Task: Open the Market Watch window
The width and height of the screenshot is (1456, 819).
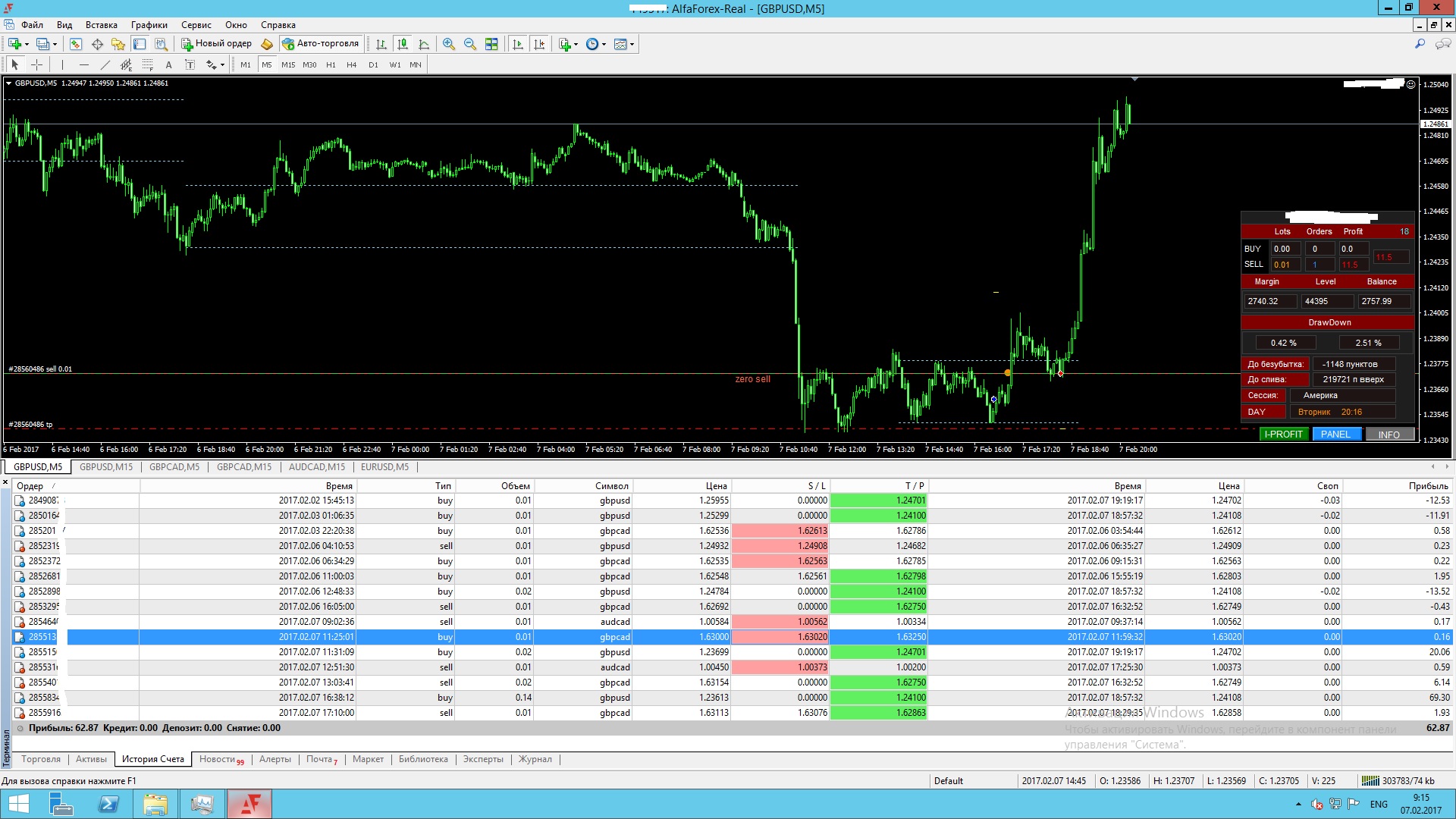Action: [x=76, y=44]
